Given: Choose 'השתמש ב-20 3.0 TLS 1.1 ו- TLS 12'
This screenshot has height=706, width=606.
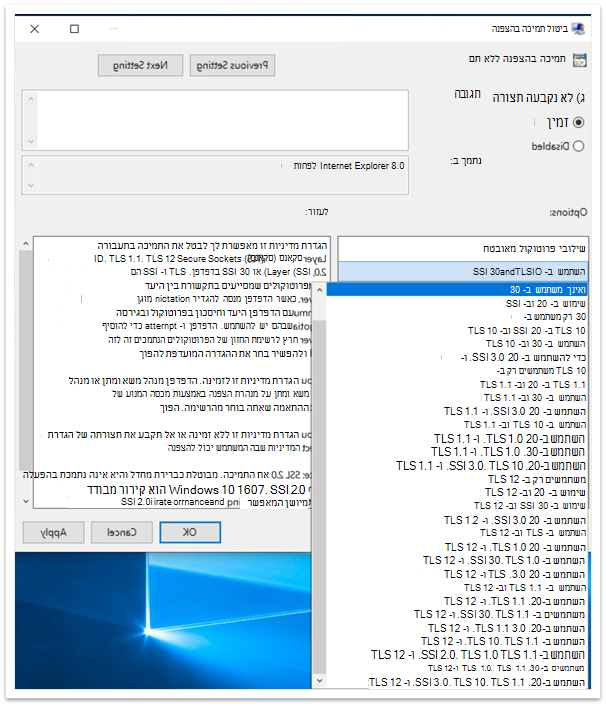Looking at the screenshot, I should coord(457,628).
